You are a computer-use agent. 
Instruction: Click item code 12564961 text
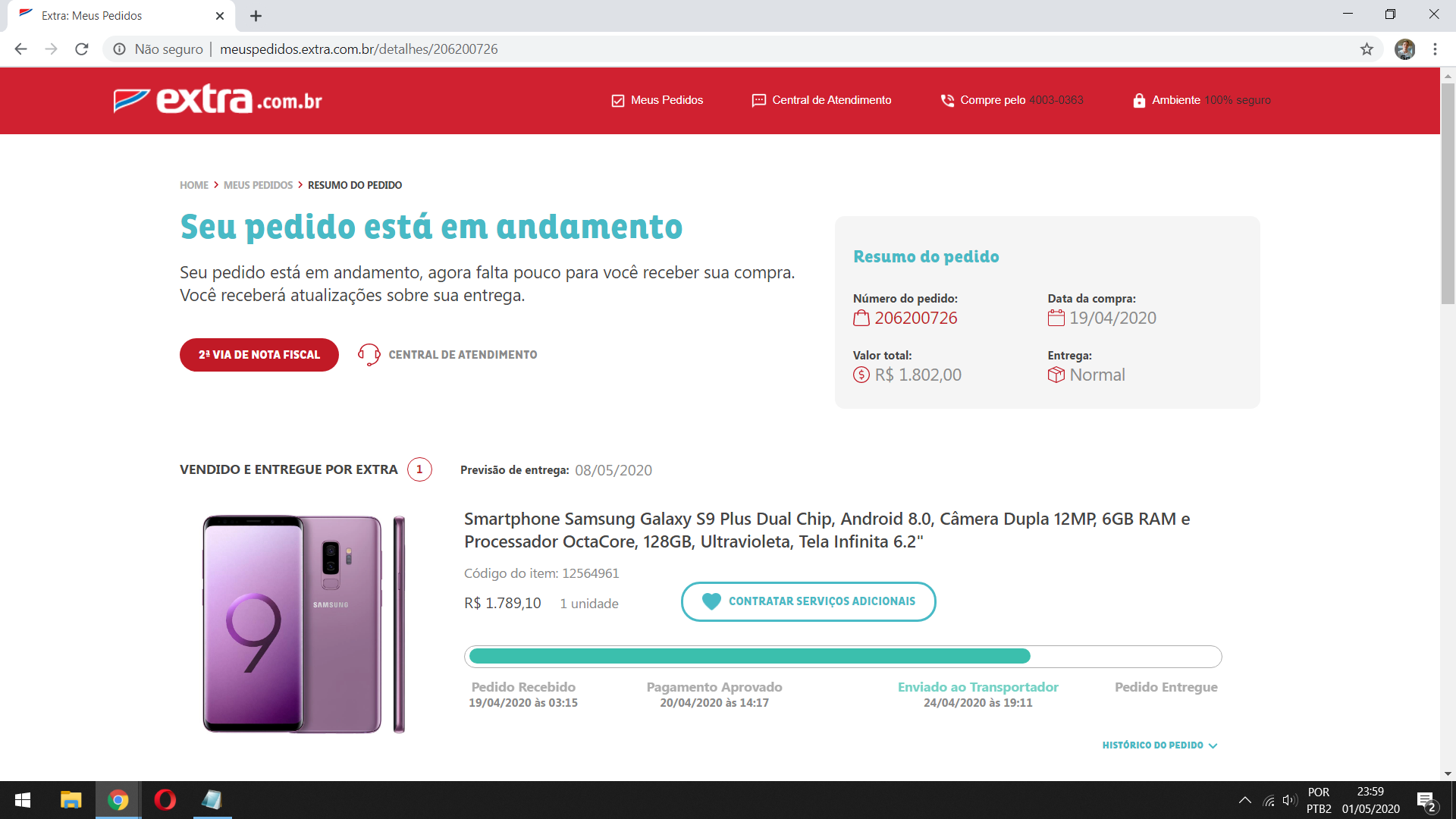(x=541, y=573)
